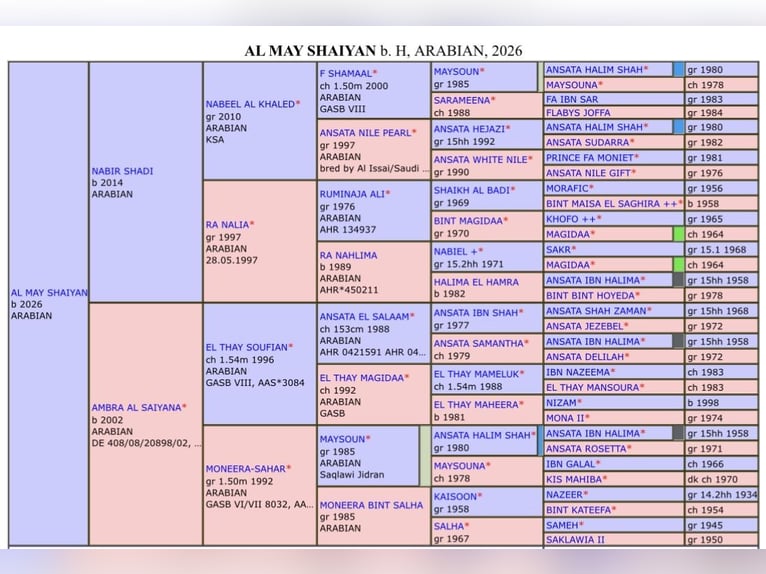
Task: Open the KAISOON link
Action: tap(455, 496)
